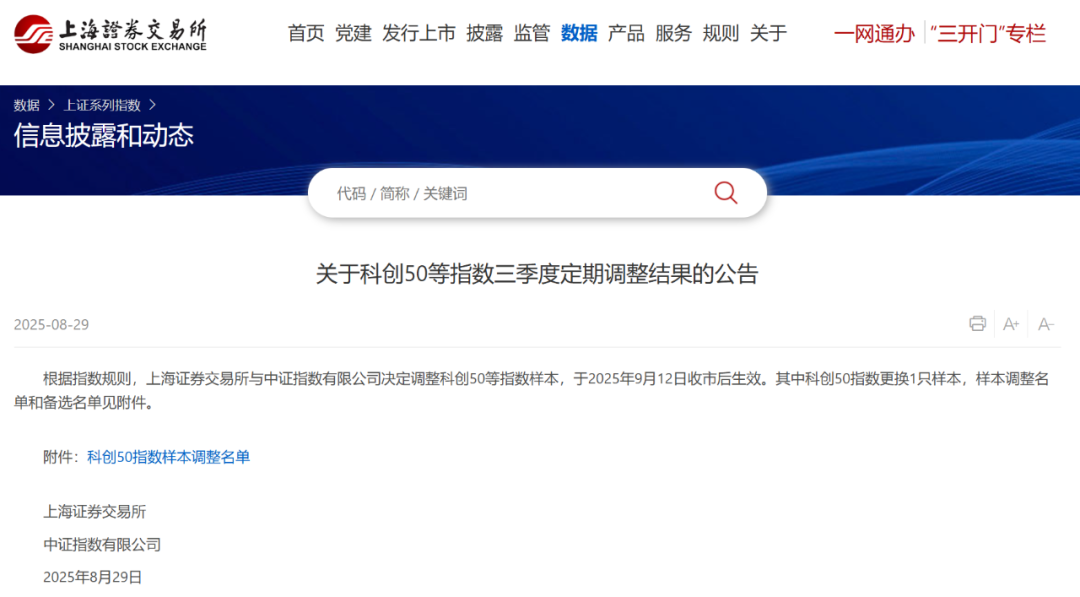
Task: Open the 披露 section
Action: (x=485, y=33)
